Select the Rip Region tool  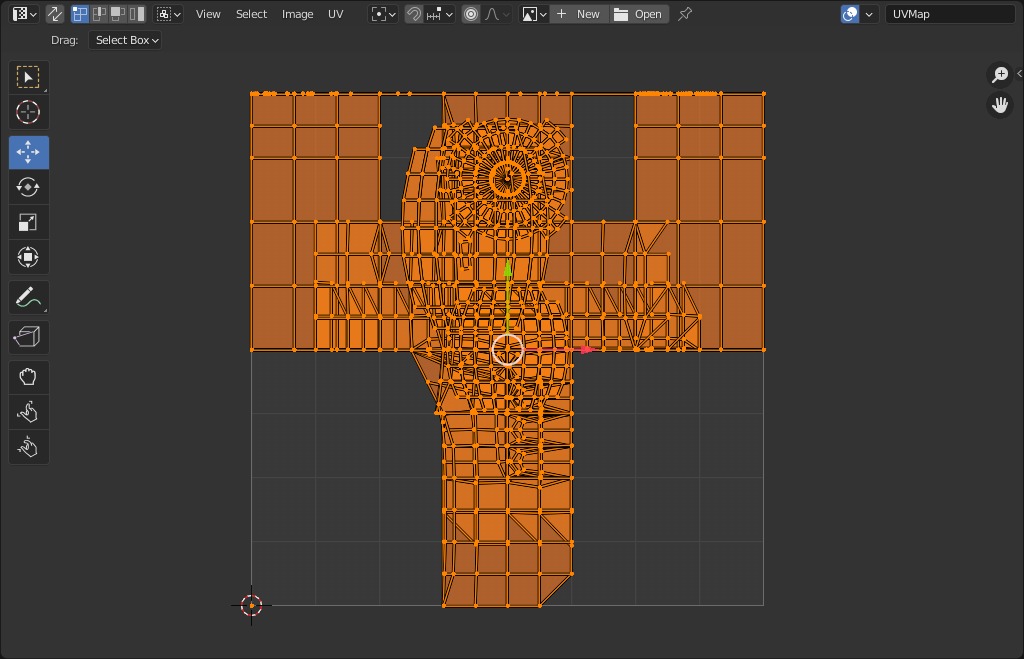pyautogui.click(x=28, y=337)
